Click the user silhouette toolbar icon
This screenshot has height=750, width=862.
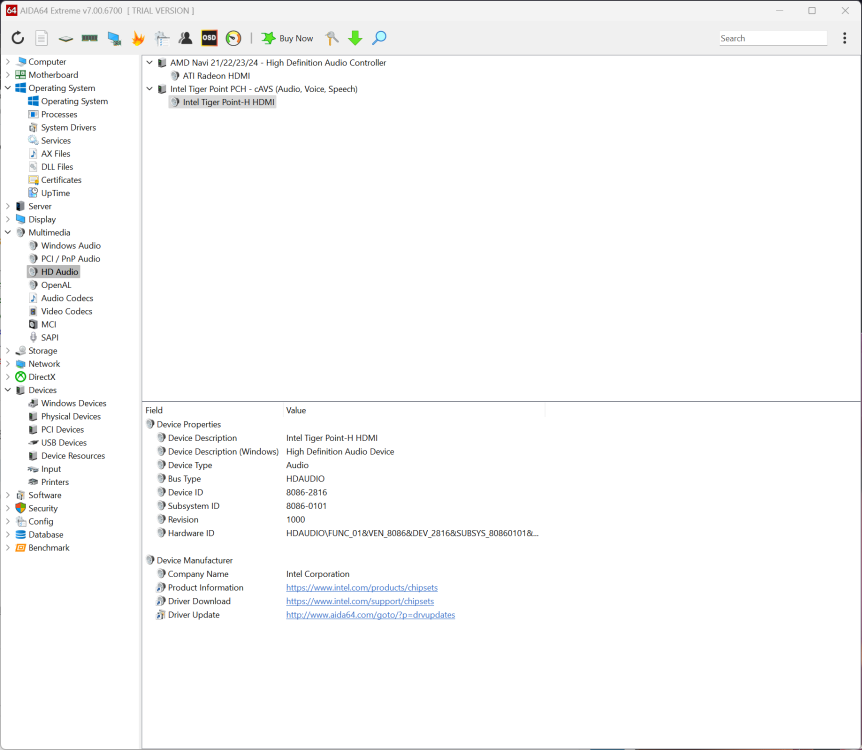coord(185,38)
